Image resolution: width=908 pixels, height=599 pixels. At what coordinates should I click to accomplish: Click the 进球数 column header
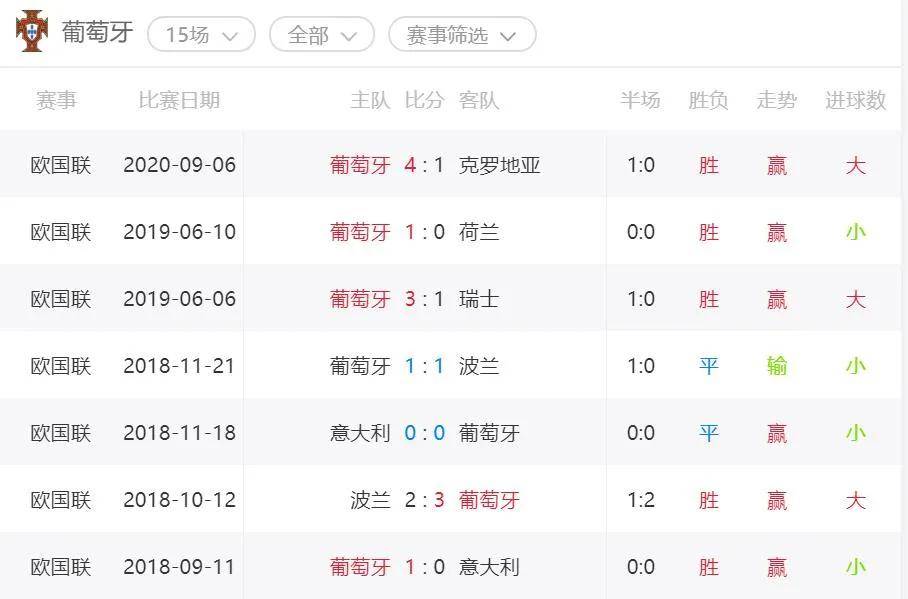tap(855, 100)
